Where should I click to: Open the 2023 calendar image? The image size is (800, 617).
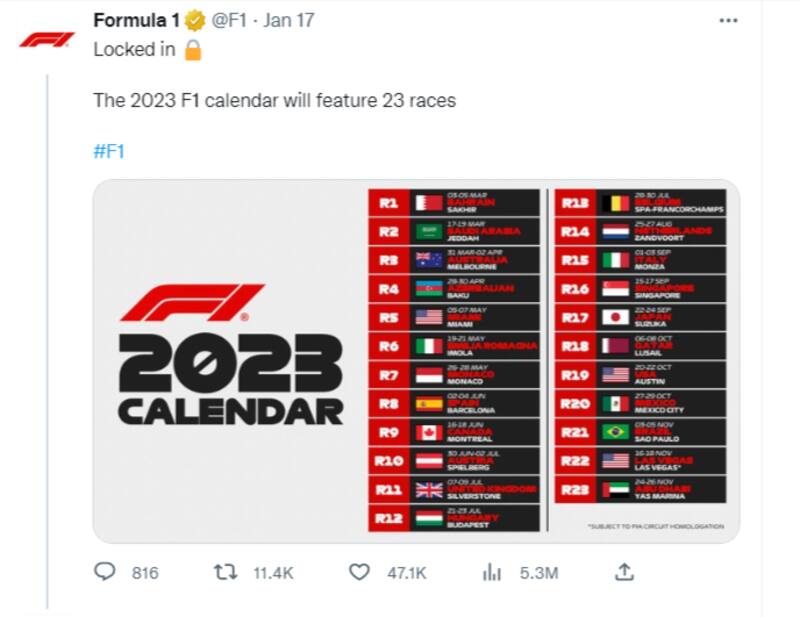(416, 360)
